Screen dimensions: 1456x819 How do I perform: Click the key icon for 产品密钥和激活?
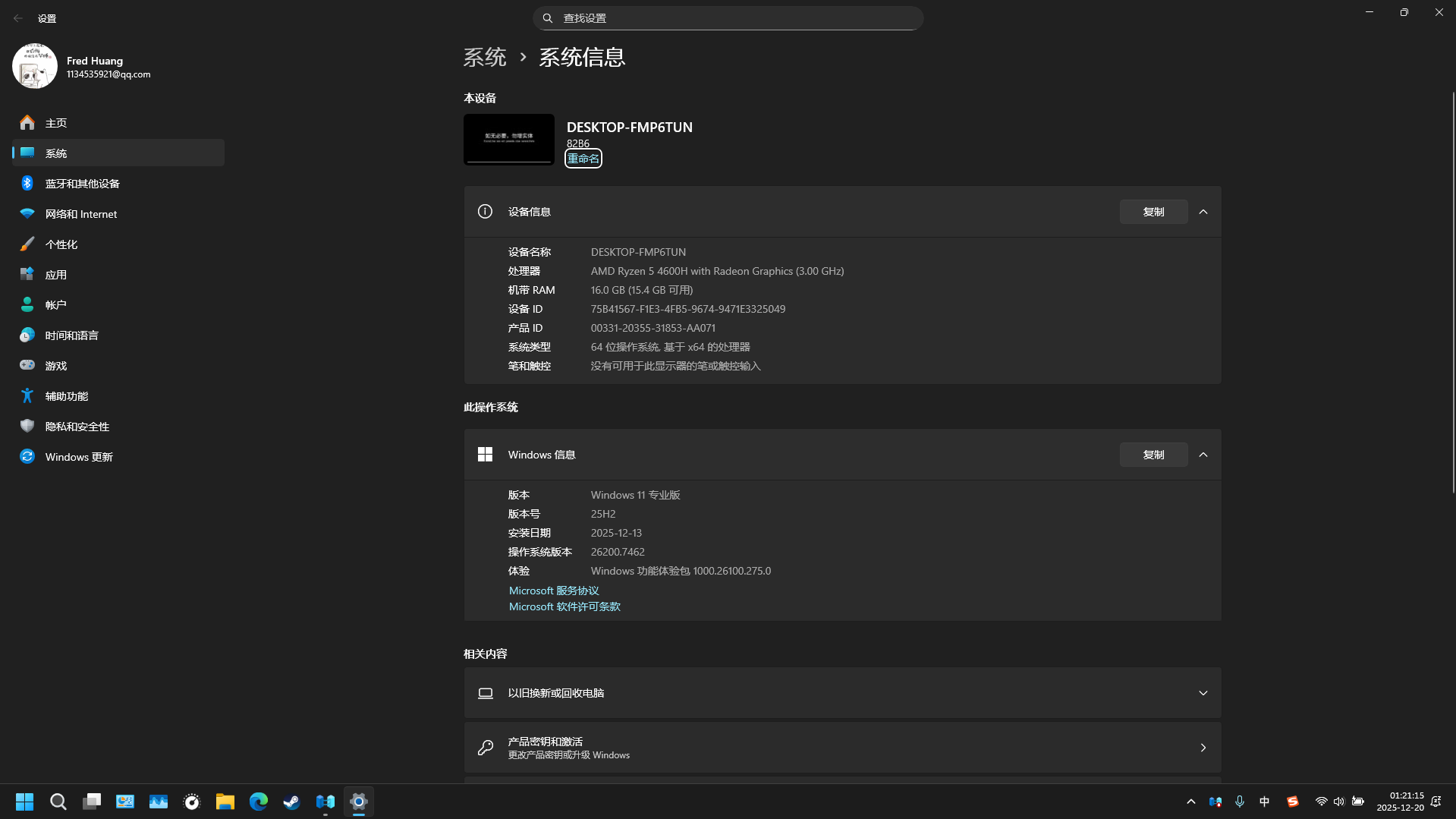click(485, 748)
